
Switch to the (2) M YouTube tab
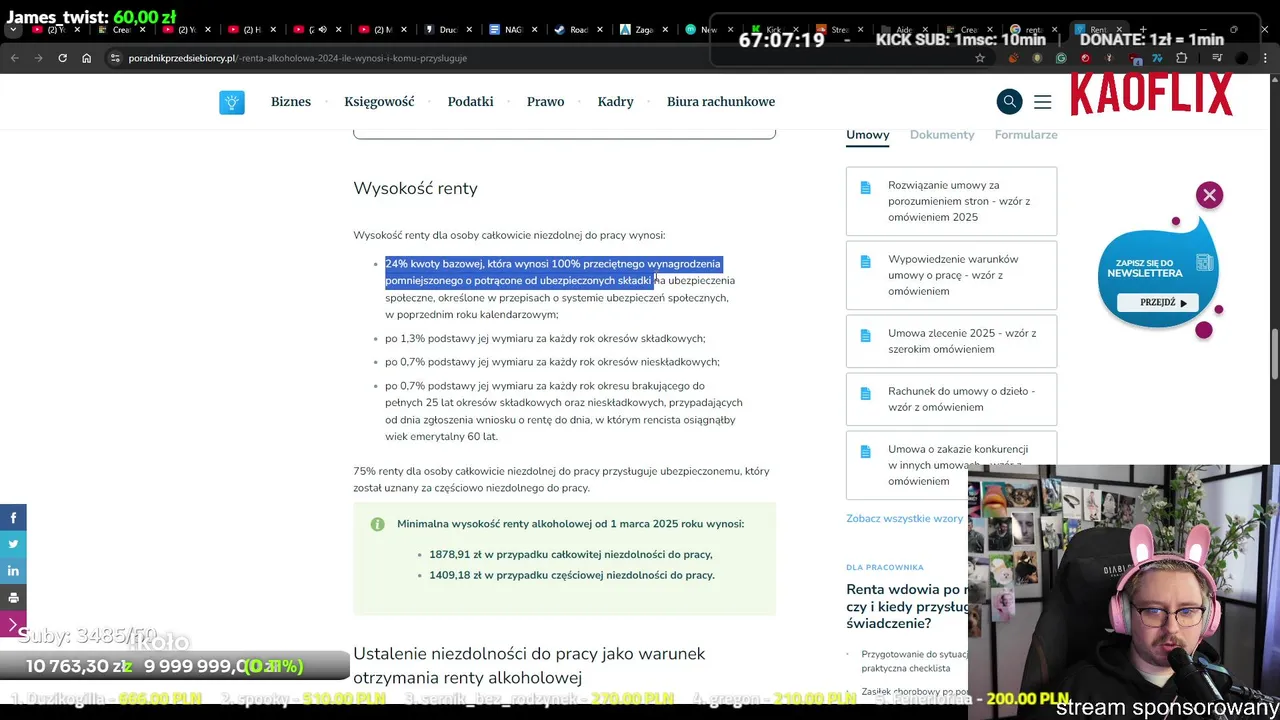tap(380, 30)
